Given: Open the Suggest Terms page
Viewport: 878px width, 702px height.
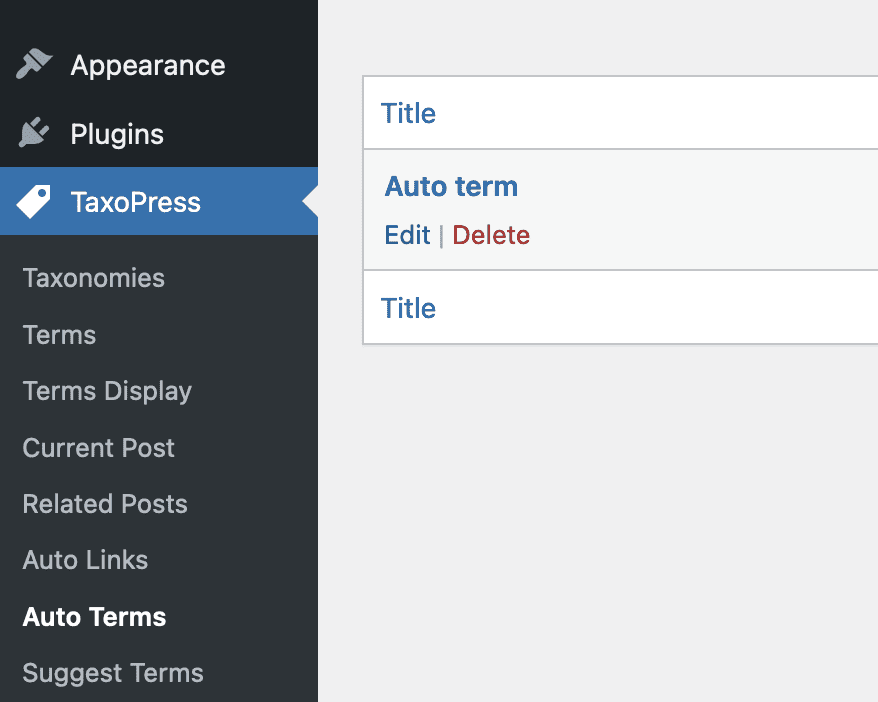Looking at the screenshot, I should [112, 673].
